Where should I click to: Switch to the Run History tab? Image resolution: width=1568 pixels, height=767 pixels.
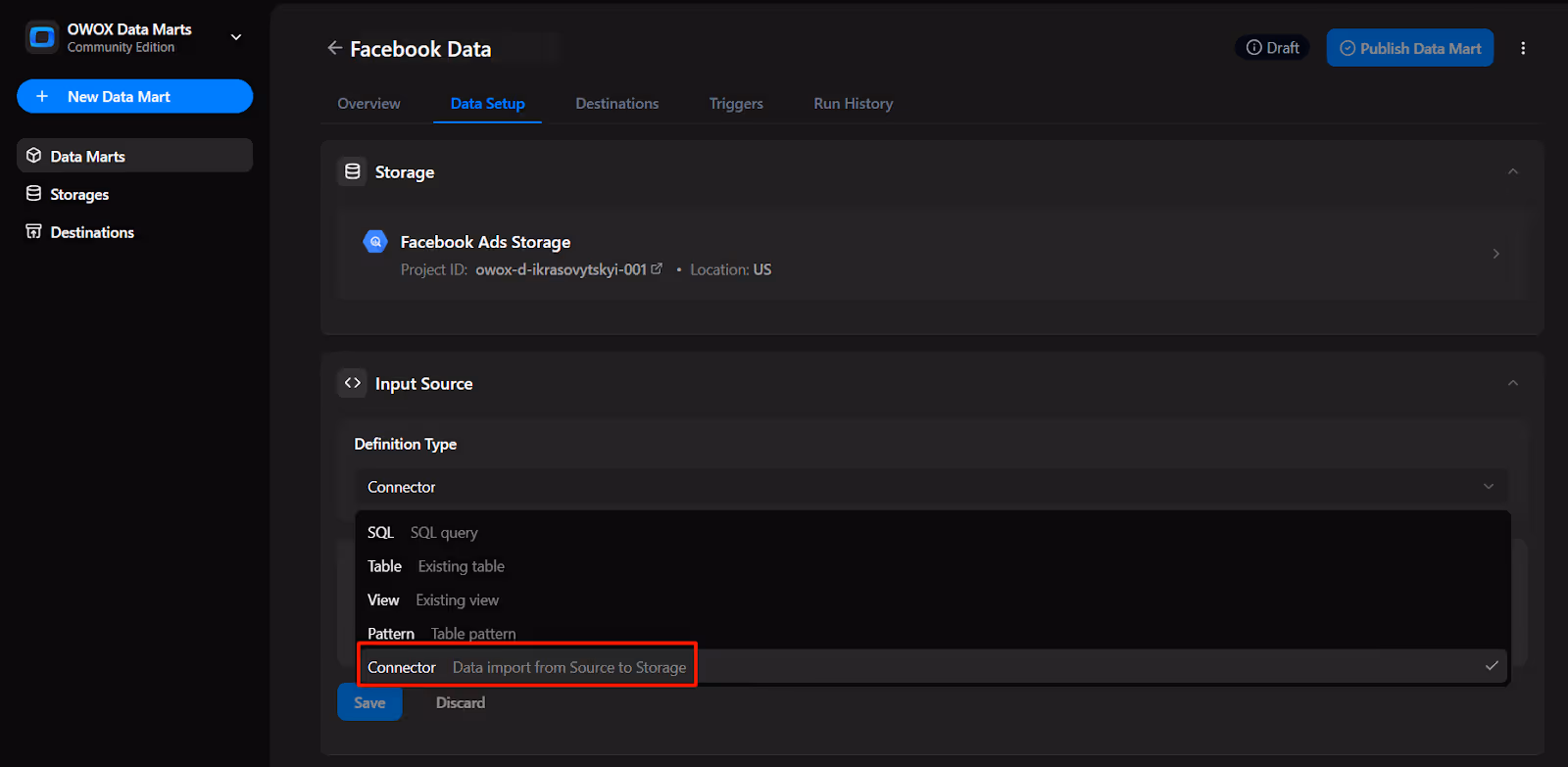[854, 104]
